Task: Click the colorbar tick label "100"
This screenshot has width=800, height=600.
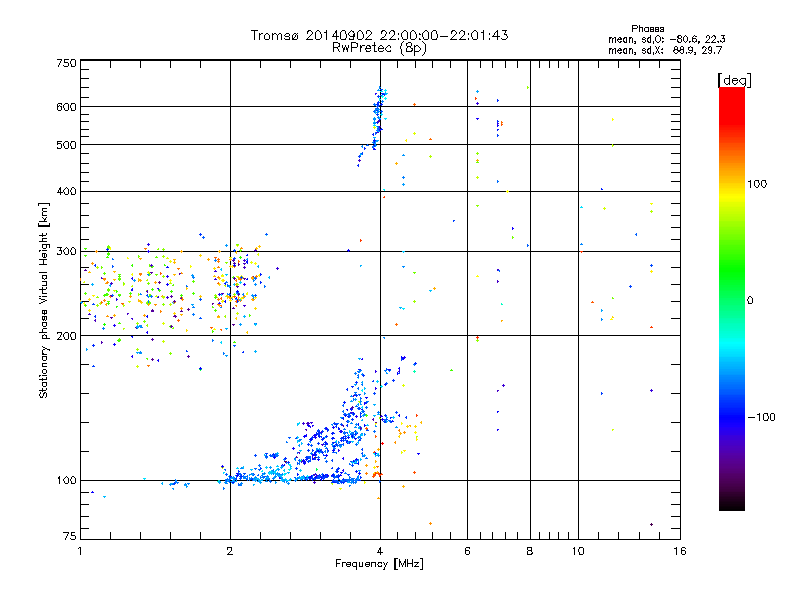Action: 757,184
